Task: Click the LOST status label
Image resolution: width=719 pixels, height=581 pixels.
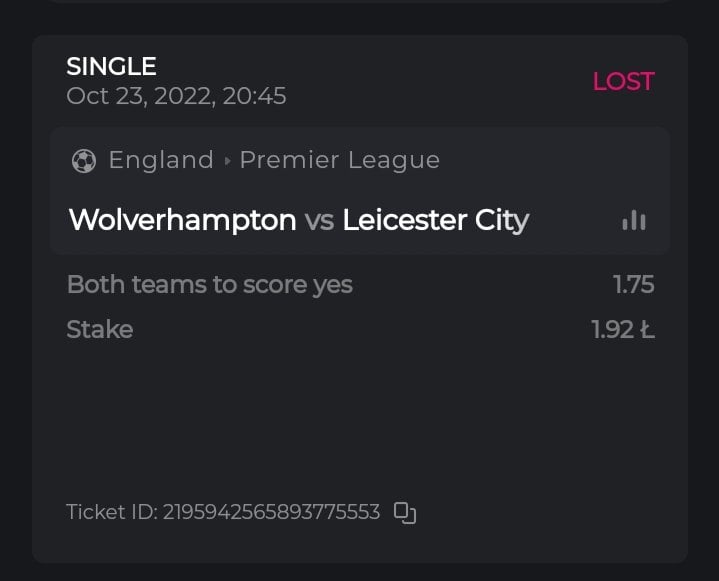Action: [x=623, y=82]
